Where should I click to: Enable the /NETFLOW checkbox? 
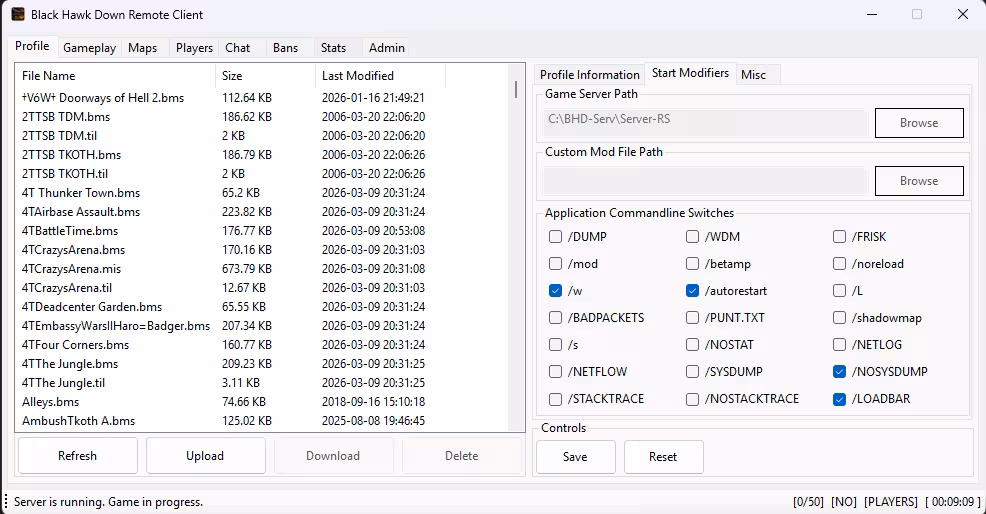555,372
